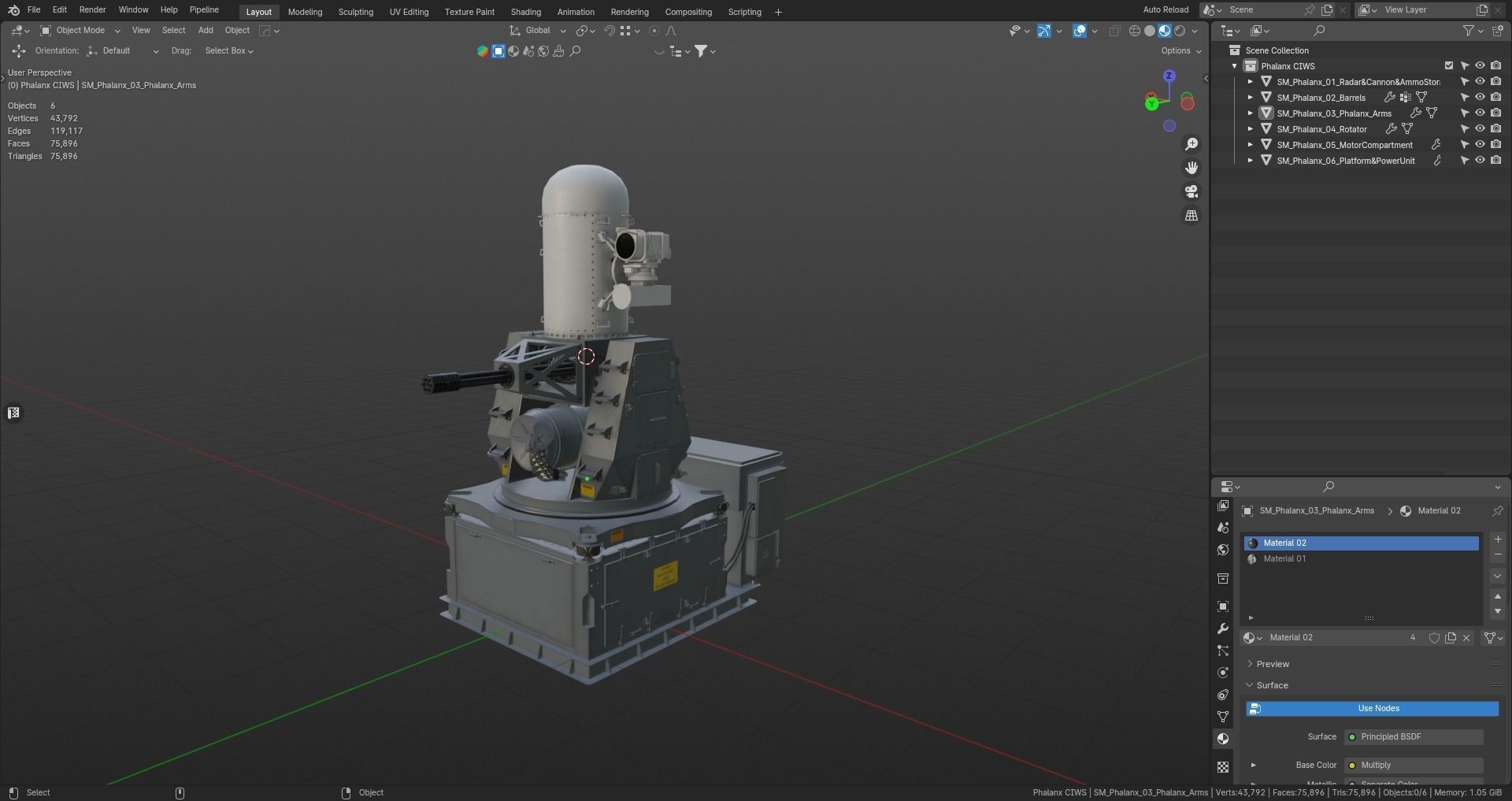
Task: Click Auto Reload button
Action: point(1165,10)
